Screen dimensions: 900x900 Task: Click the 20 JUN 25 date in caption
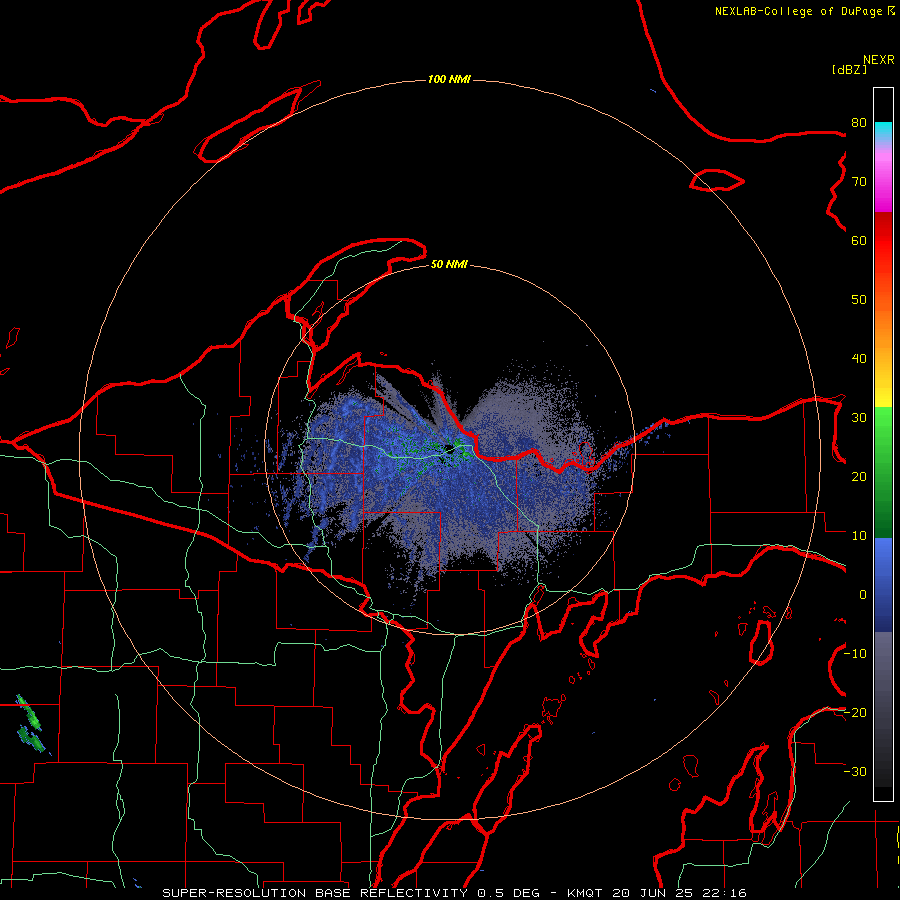pos(651,893)
